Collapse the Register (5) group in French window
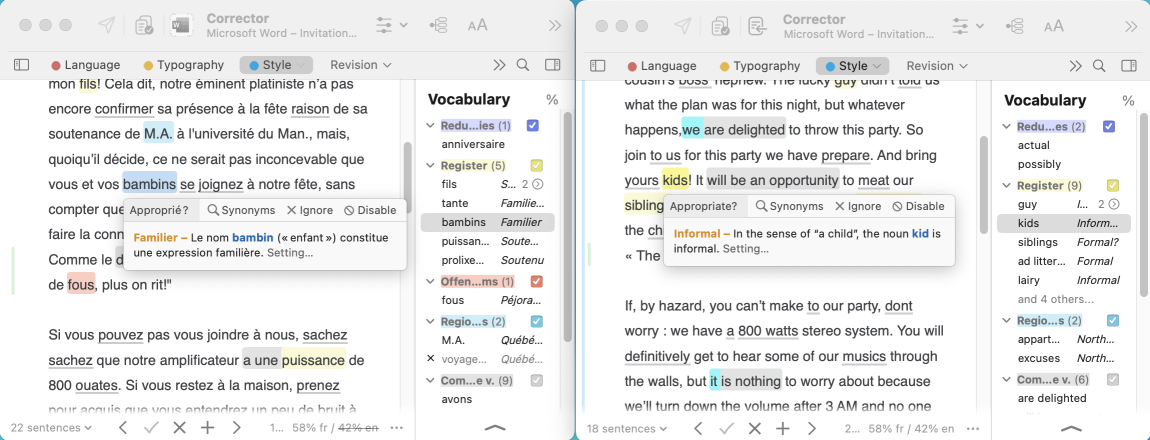The width and height of the screenshot is (1150, 440). click(x=430, y=166)
